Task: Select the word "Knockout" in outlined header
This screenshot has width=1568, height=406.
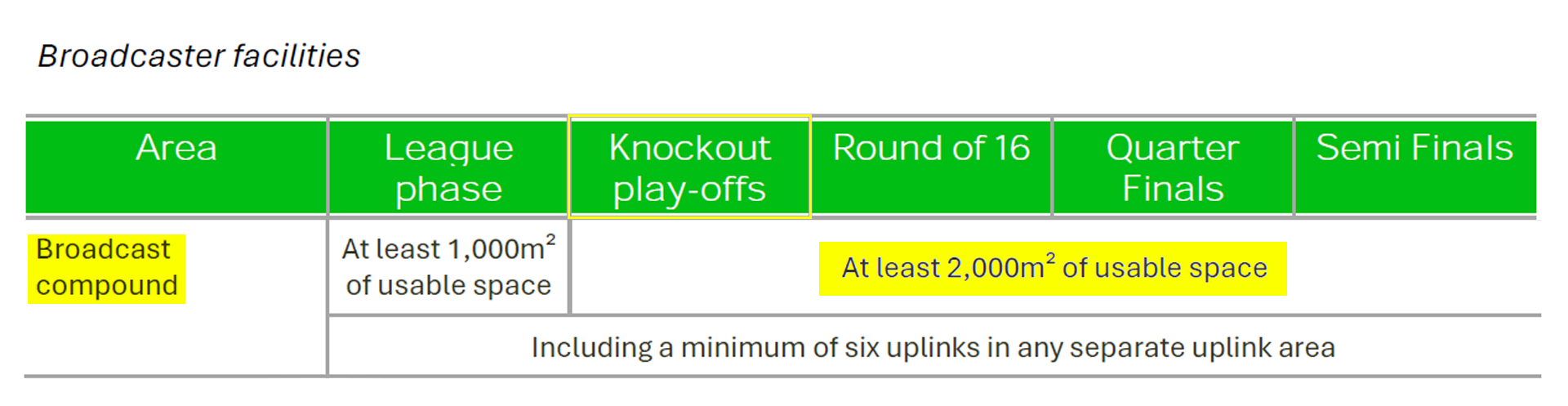Action: (689, 149)
